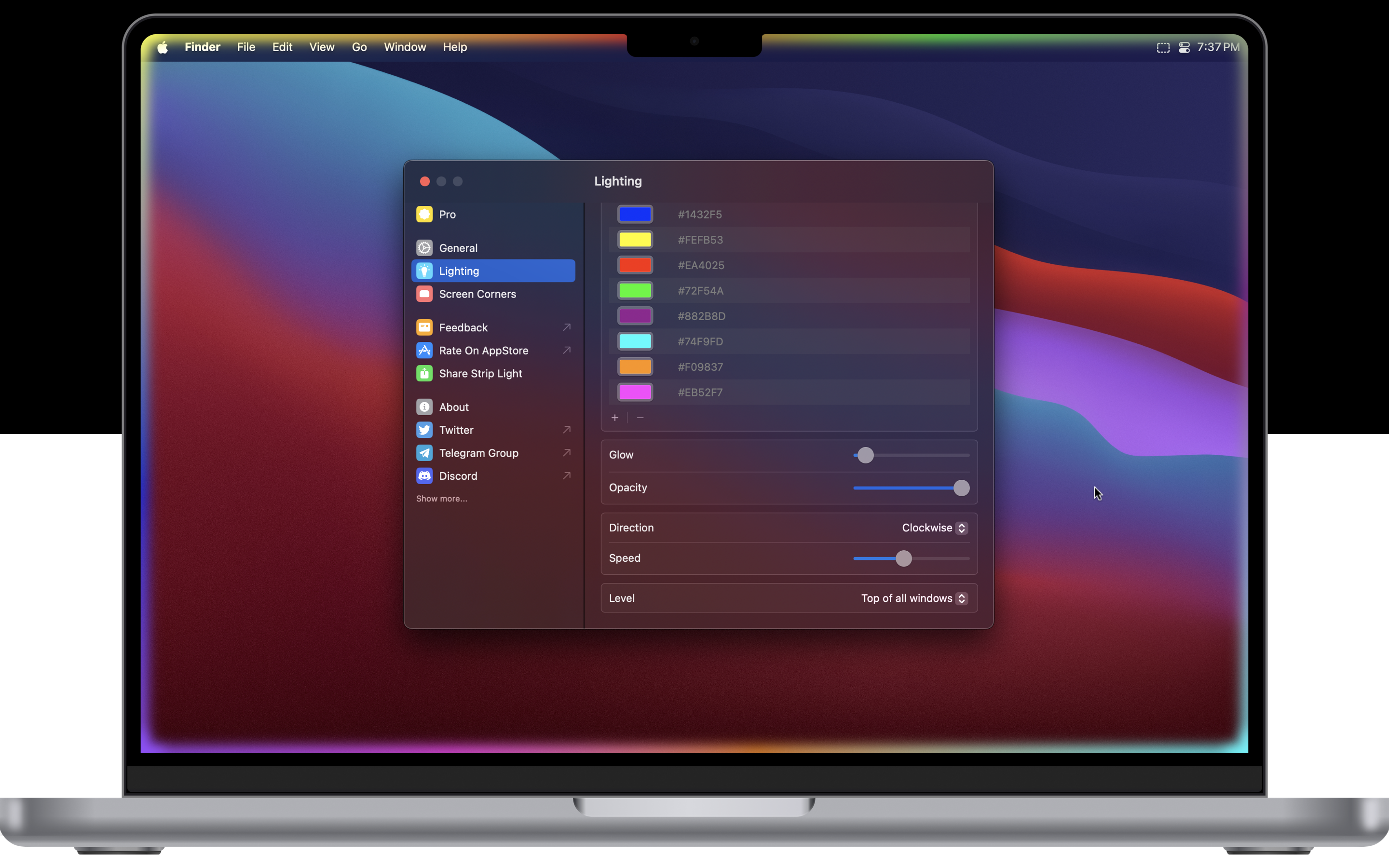
Task: Click the blue #1432F5 color swatch
Action: pyautogui.click(x=635, y=214)
